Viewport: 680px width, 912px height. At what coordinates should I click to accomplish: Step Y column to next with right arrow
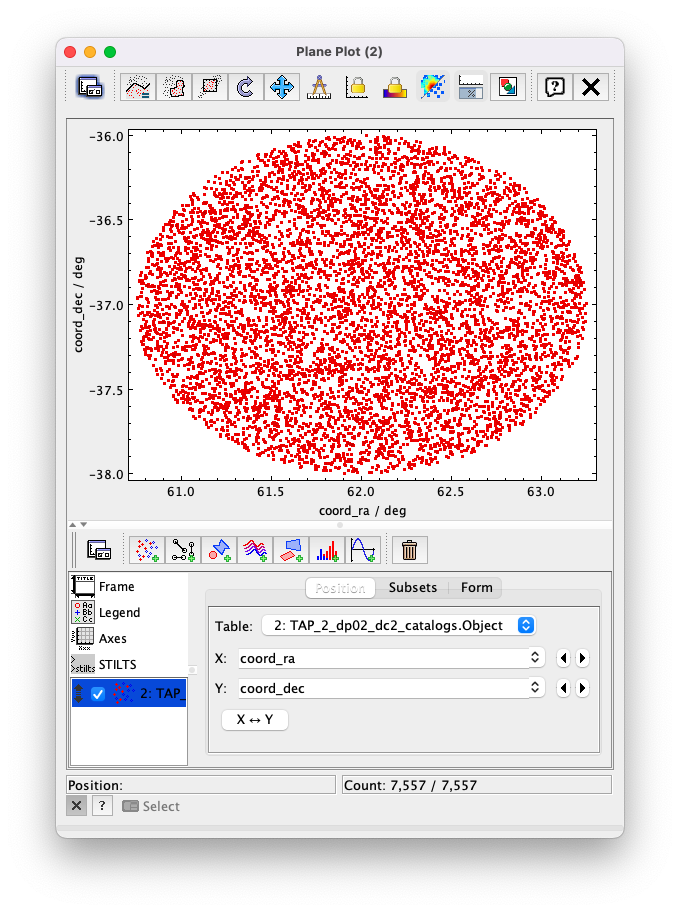click(x=582, y=688)
